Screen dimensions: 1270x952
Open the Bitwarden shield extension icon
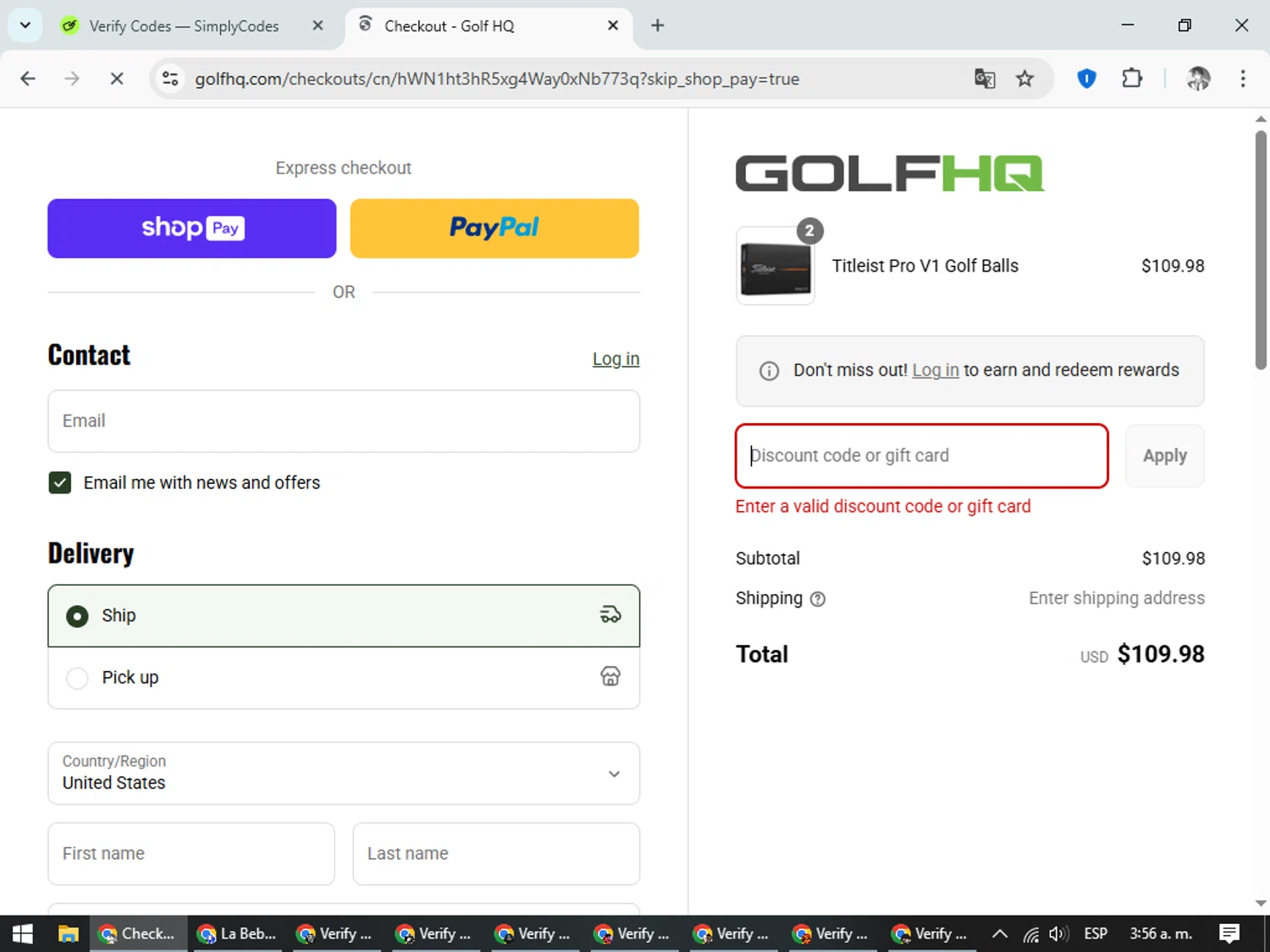[x=1086, y=79]
